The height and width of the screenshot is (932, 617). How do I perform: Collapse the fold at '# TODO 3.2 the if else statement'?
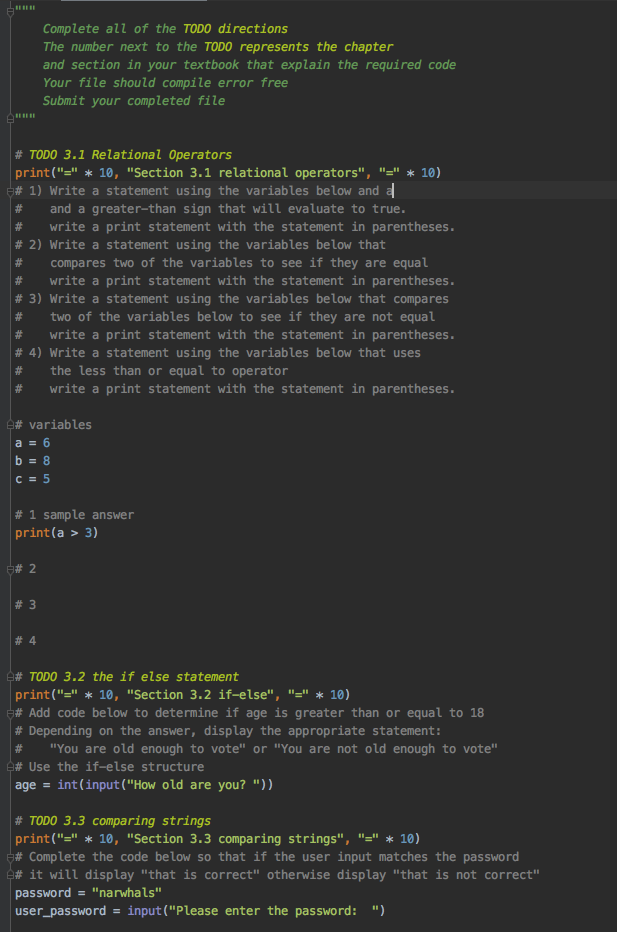click(x=10, y=677)
